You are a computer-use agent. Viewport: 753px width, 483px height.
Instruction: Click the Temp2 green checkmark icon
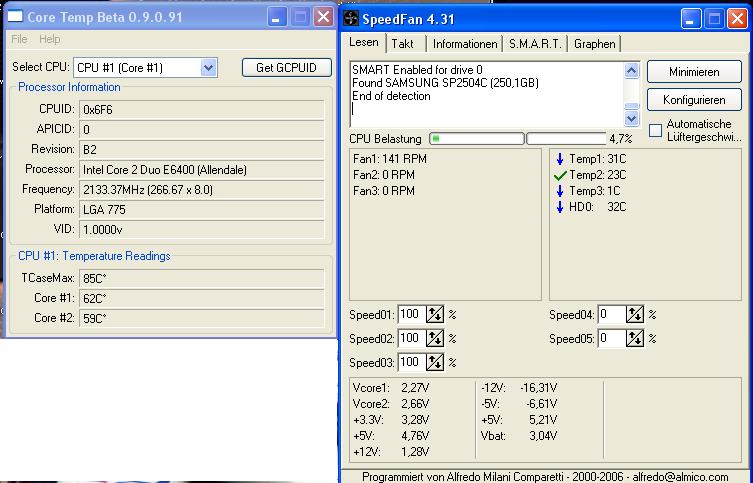tap(560, 176)
